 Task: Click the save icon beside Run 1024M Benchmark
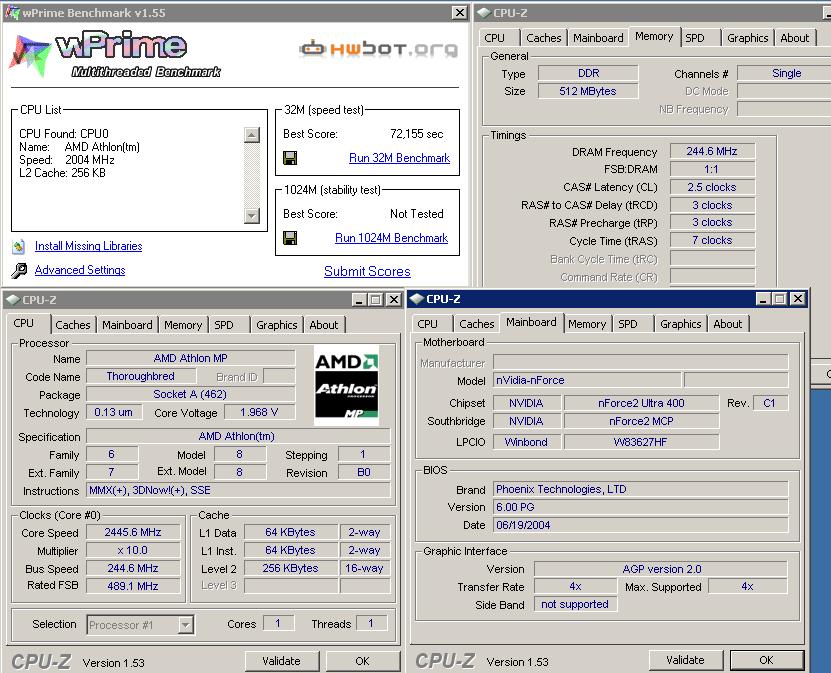coord(290,238)
